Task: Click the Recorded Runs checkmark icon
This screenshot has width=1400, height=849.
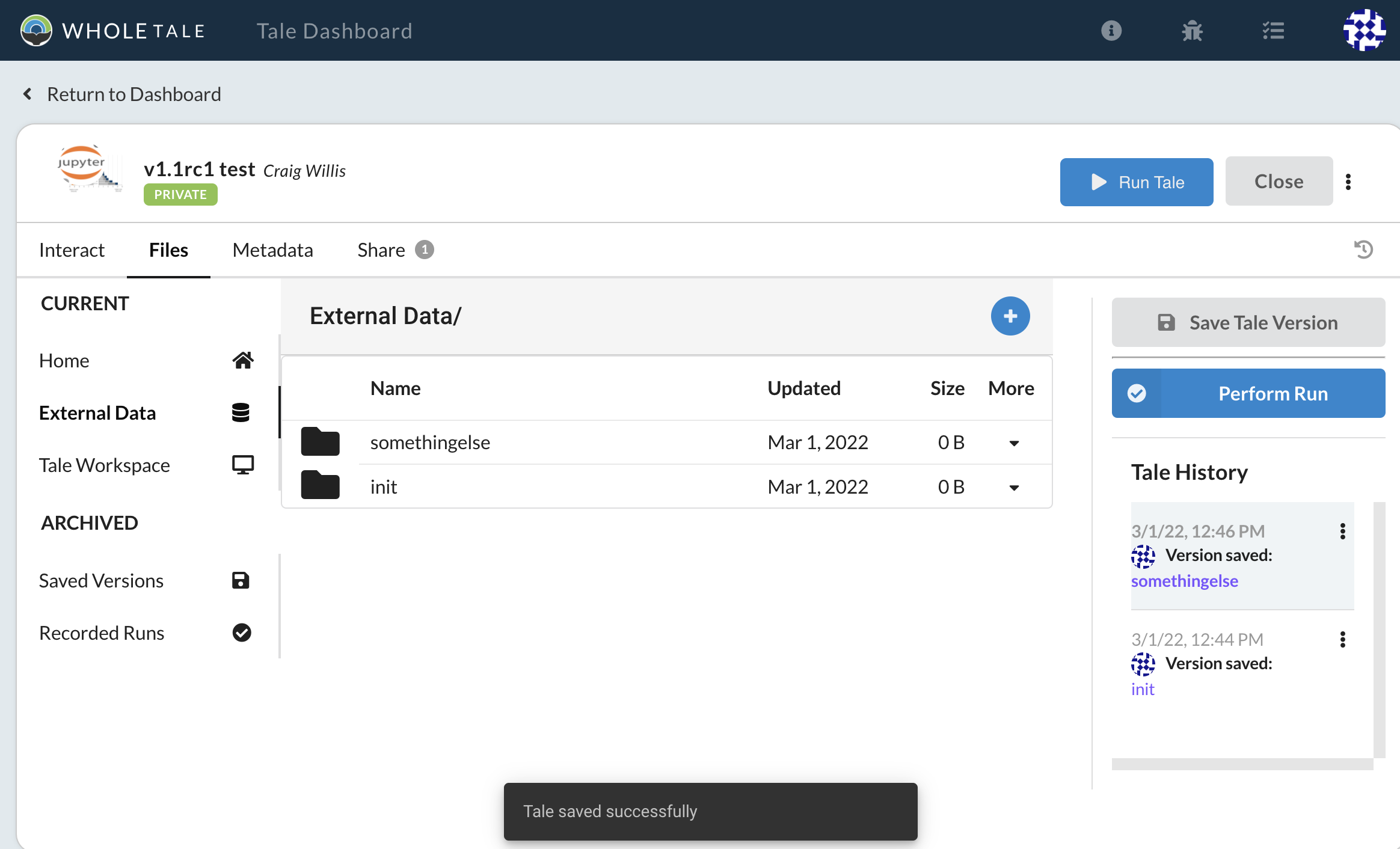Action: pos(241,632)
